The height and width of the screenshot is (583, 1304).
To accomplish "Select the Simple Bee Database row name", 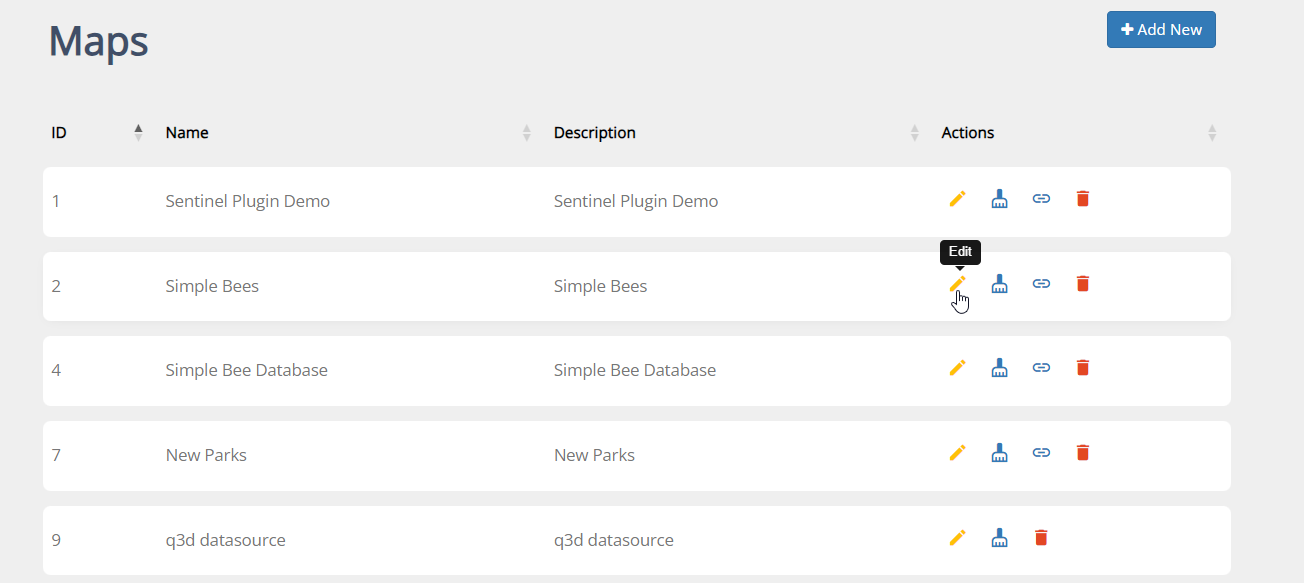I will coord(246,370).
